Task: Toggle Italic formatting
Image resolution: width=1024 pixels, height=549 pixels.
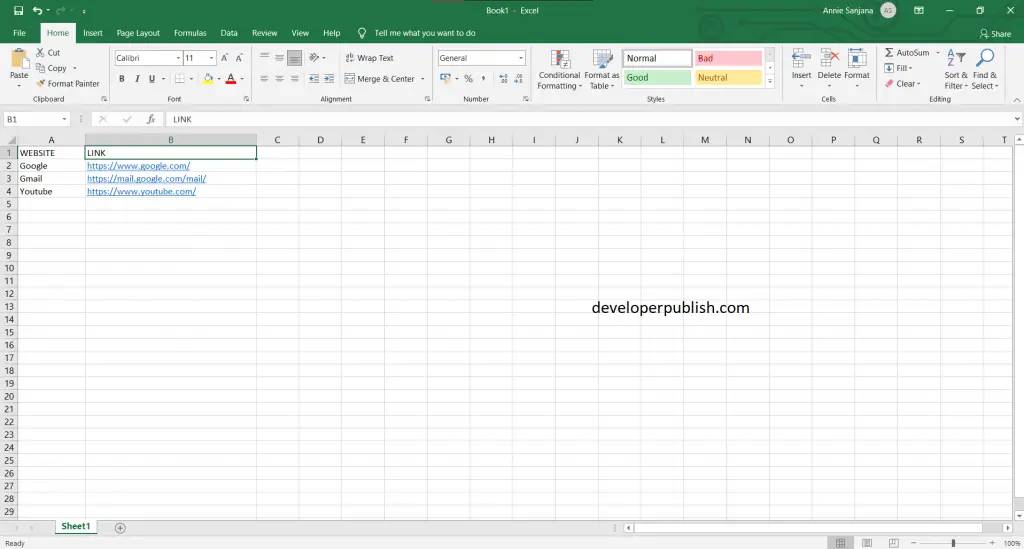Action: click(136, 79)
